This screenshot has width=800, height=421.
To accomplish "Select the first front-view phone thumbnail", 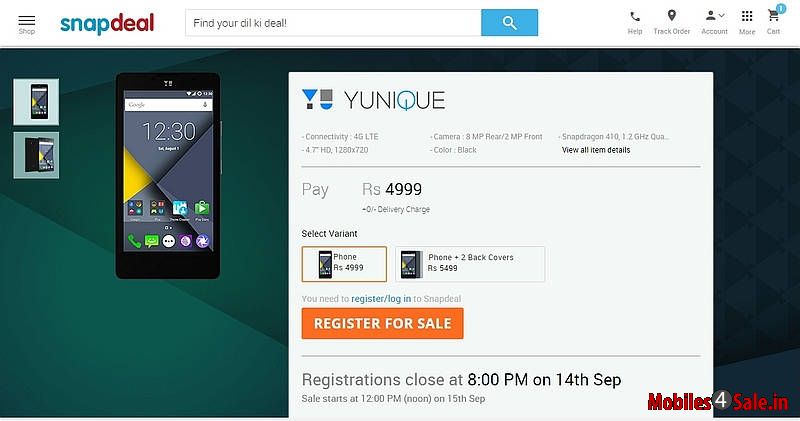I will (x=36, y=102).
